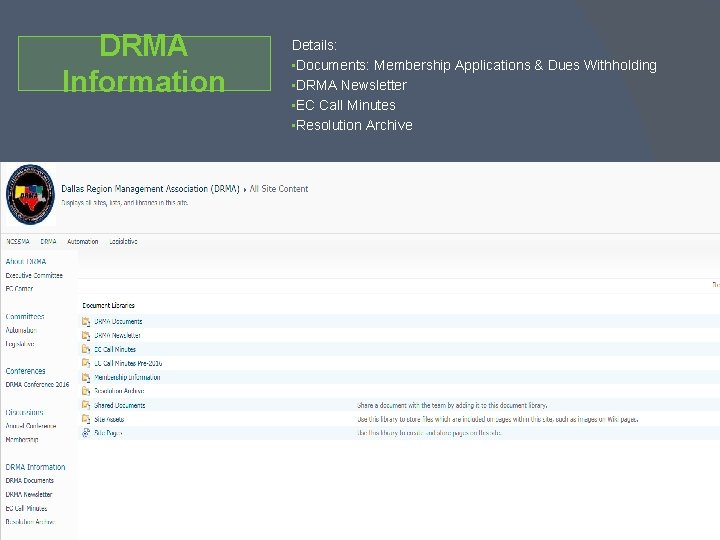Open DRMA Documents library link
720x540 pixels.
pos(118,321)
